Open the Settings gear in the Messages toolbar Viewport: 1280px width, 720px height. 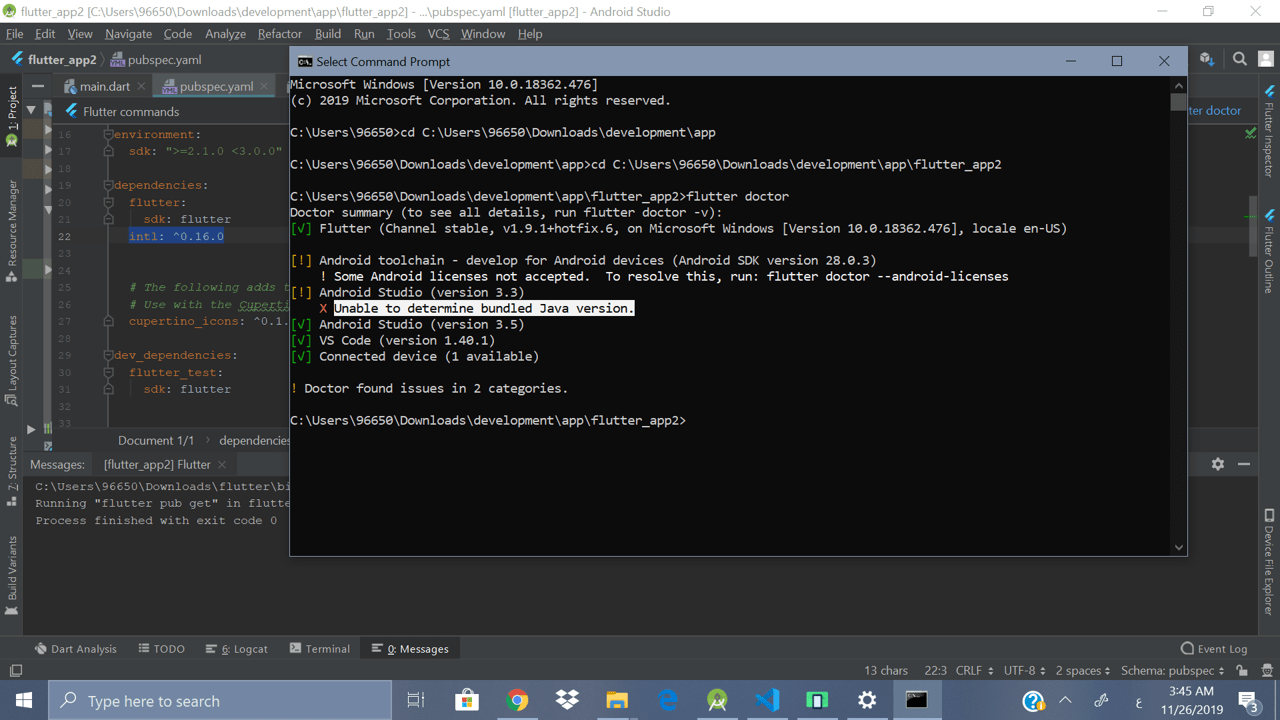1217,464
